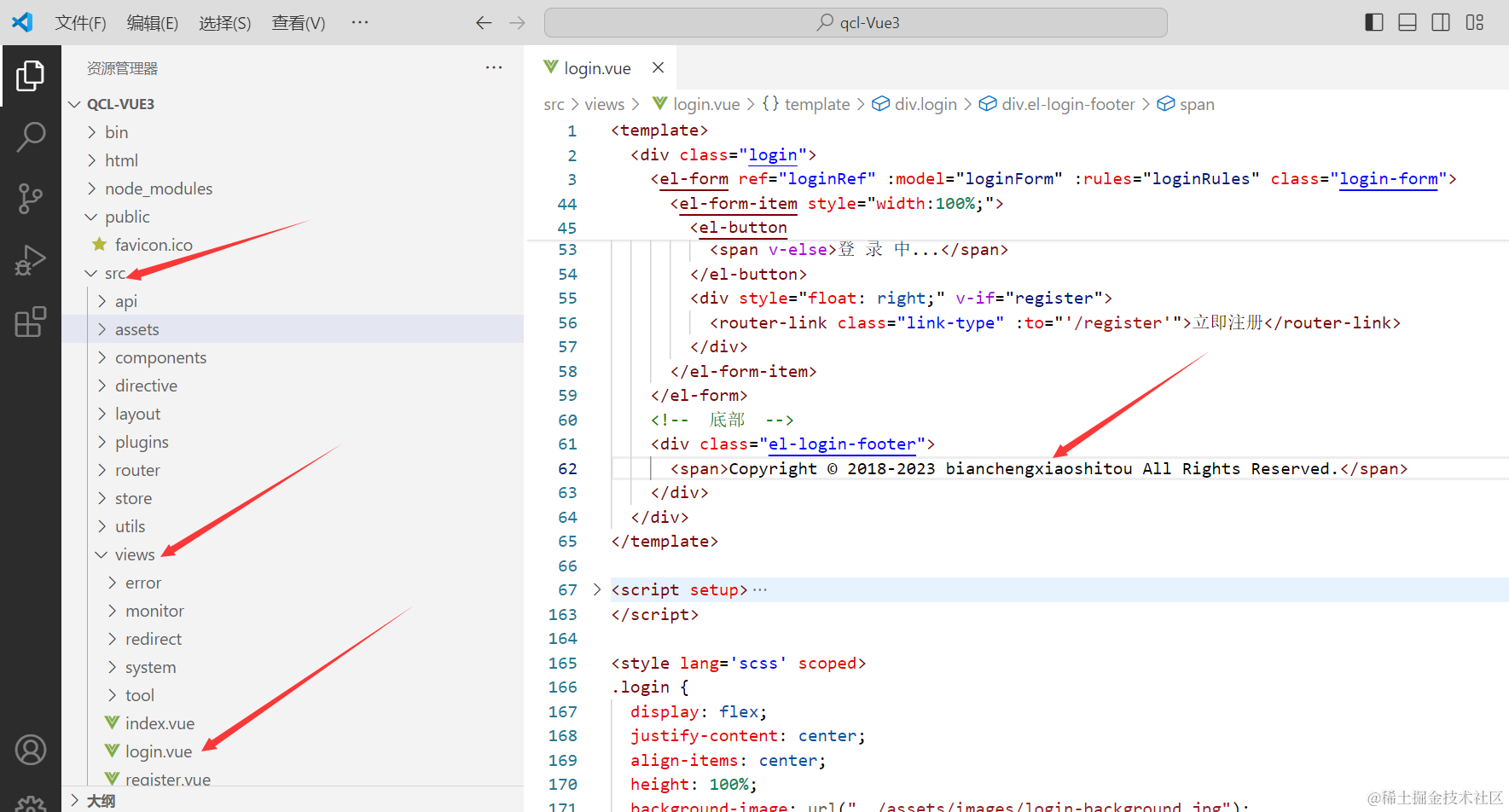This screenshot has width=1509, height=812.
Task: Open login.vue in the file tree
Action: coord(159,751)
